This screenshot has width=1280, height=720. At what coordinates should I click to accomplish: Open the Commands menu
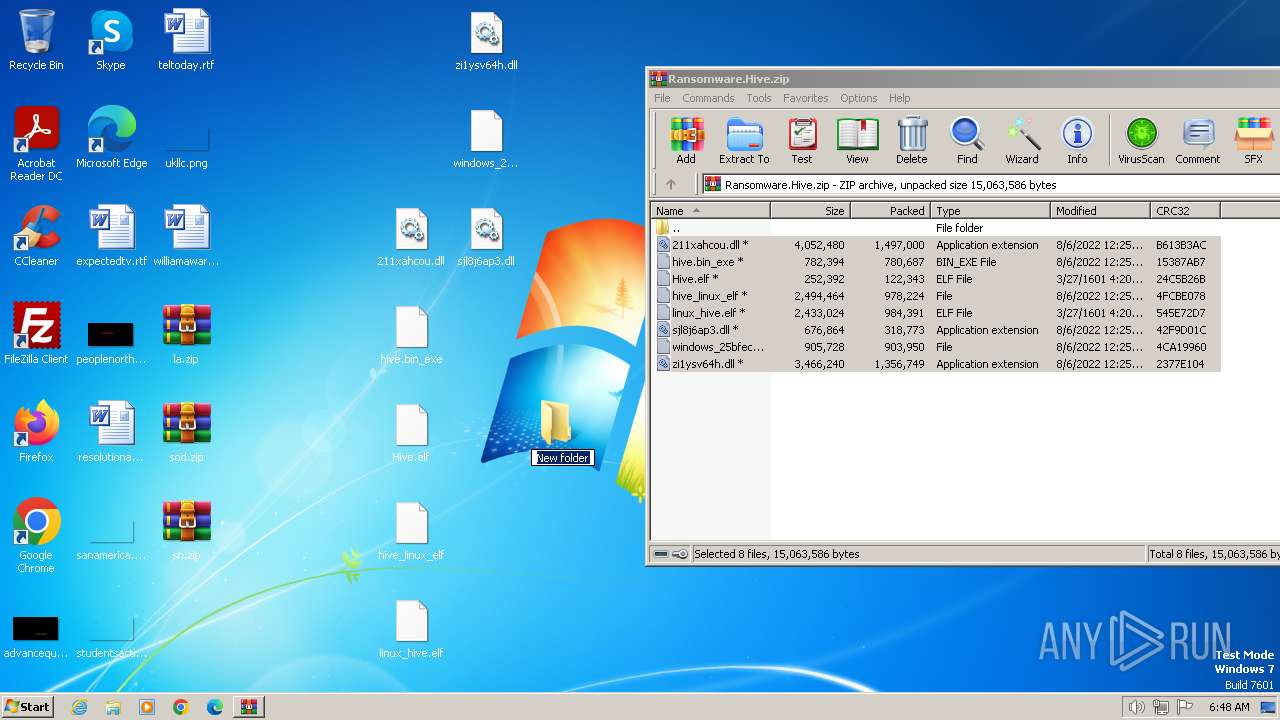pos(708,98)
